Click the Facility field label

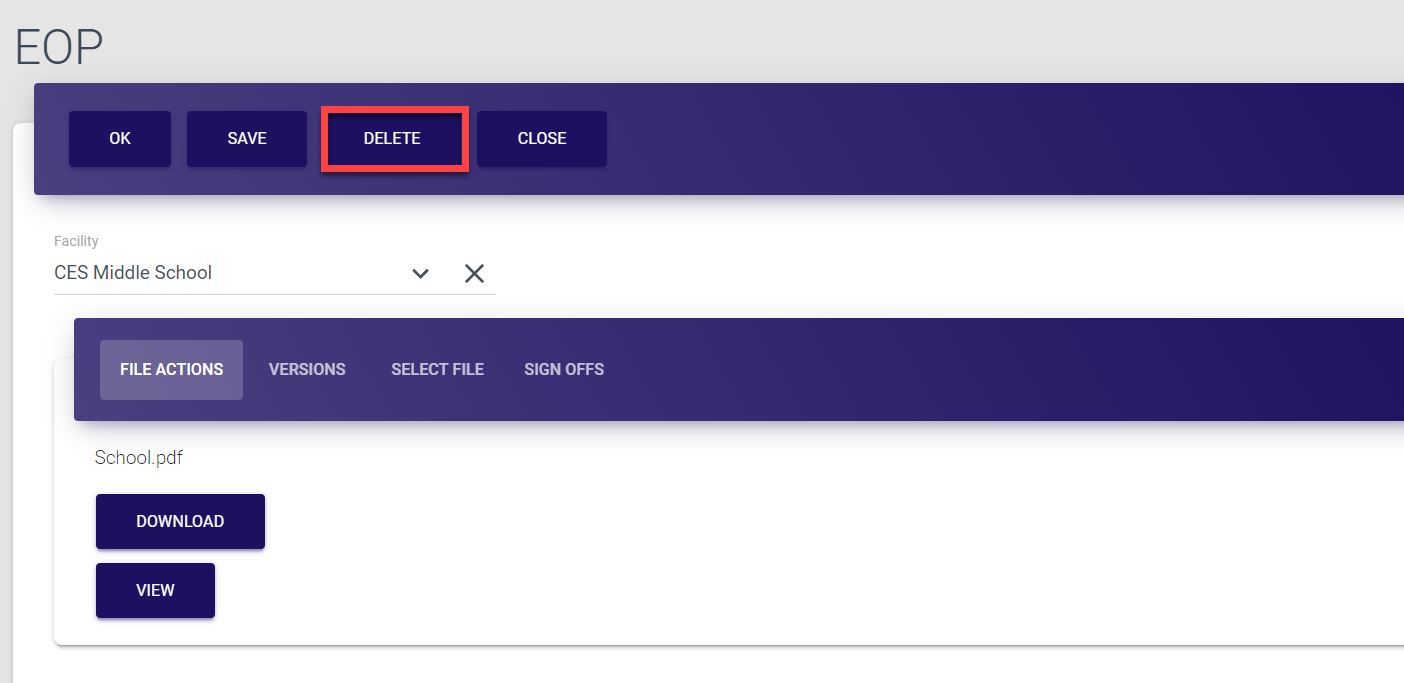[x=76, y=241]
